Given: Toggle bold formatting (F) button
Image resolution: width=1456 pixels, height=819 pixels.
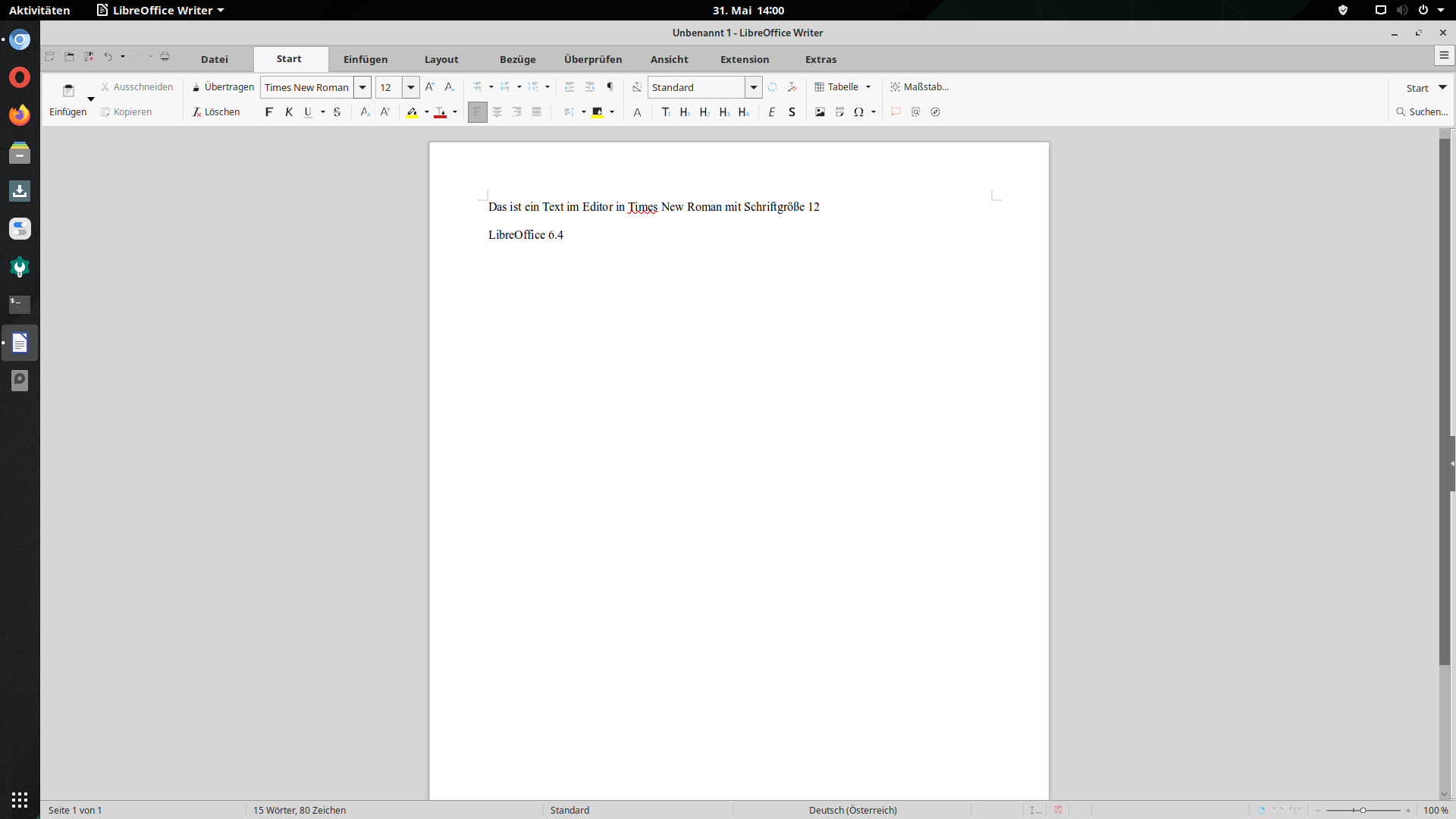Looking at the screenshot, I should point(268,112).
